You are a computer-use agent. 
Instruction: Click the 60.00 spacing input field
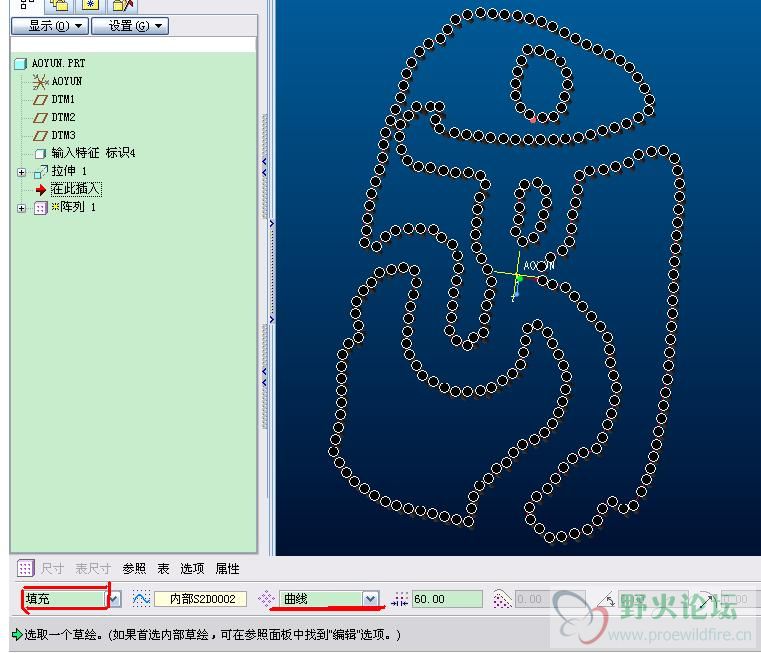coord(447,599)
